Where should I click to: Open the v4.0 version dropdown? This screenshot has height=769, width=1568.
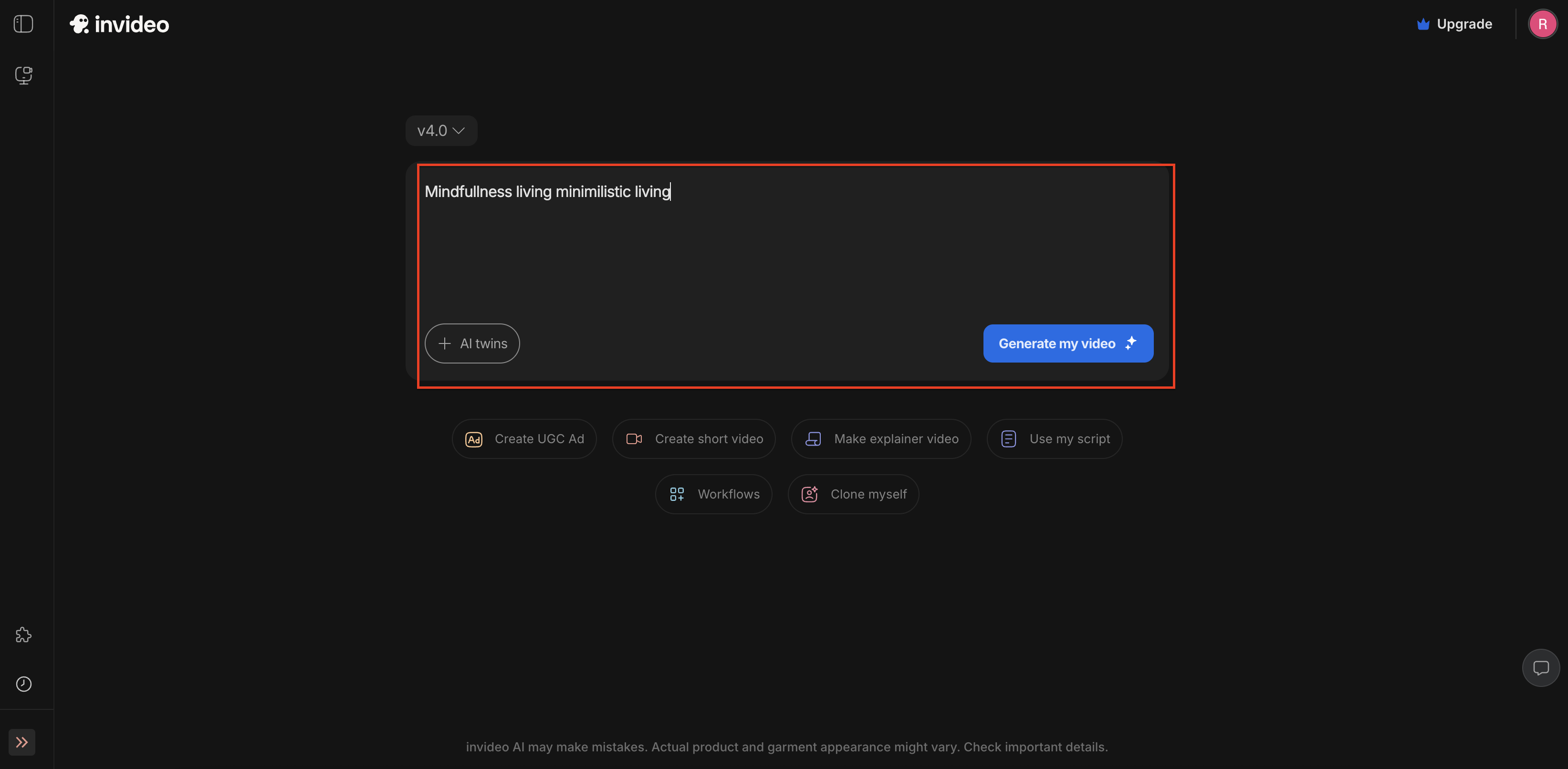(441, 130)
